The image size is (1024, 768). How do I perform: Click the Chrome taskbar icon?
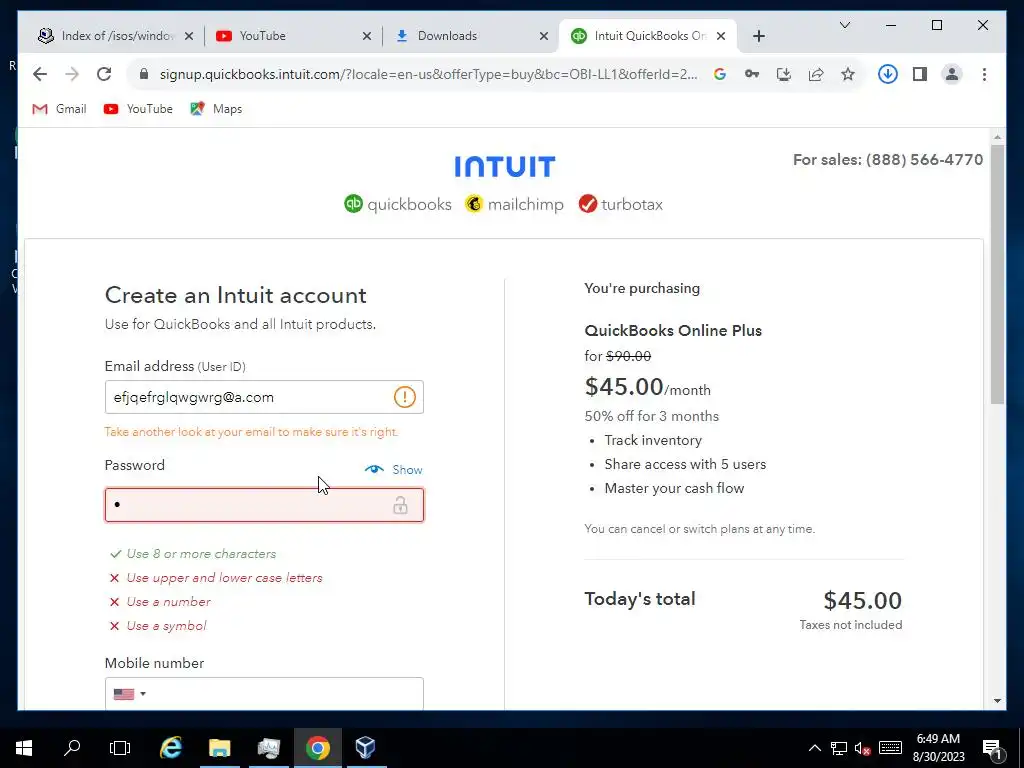317,748
